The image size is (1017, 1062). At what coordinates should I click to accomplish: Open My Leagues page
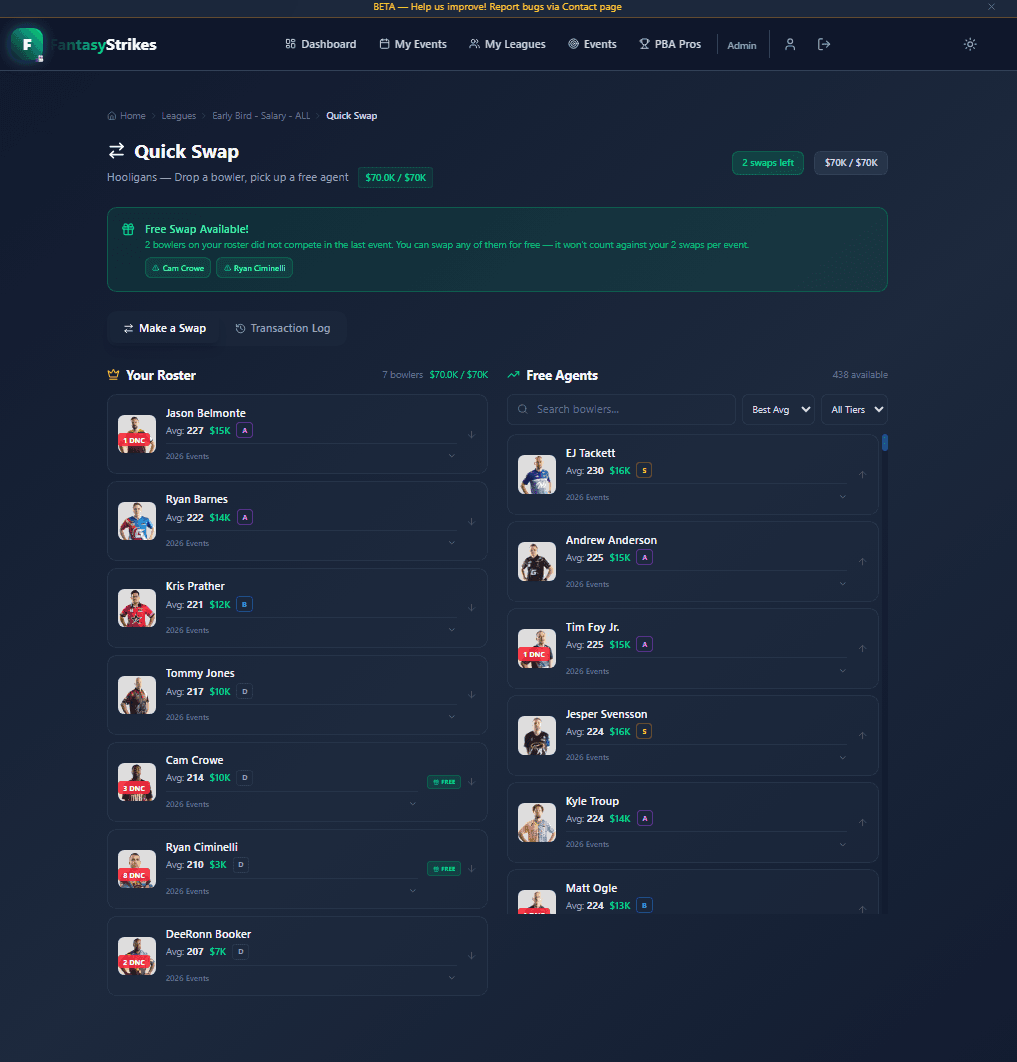tap(507, 44)
